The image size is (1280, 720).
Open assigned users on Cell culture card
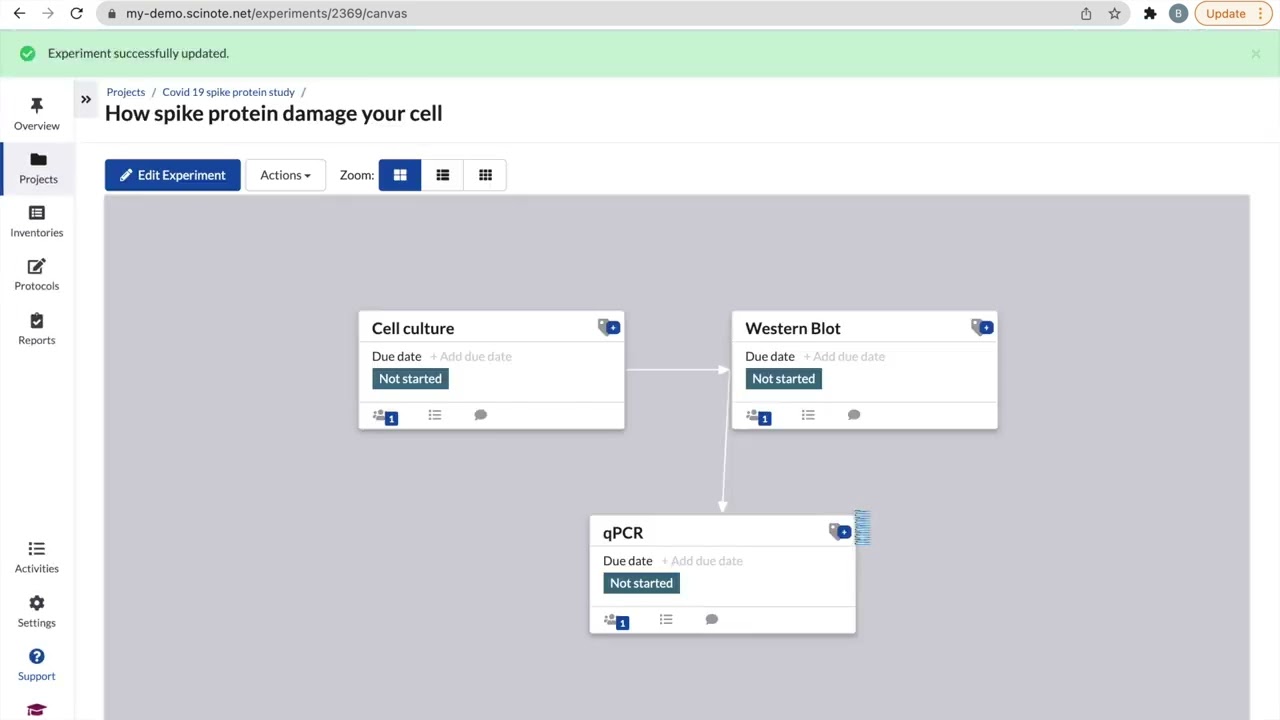pyautogui.click(x=385, y=416)
